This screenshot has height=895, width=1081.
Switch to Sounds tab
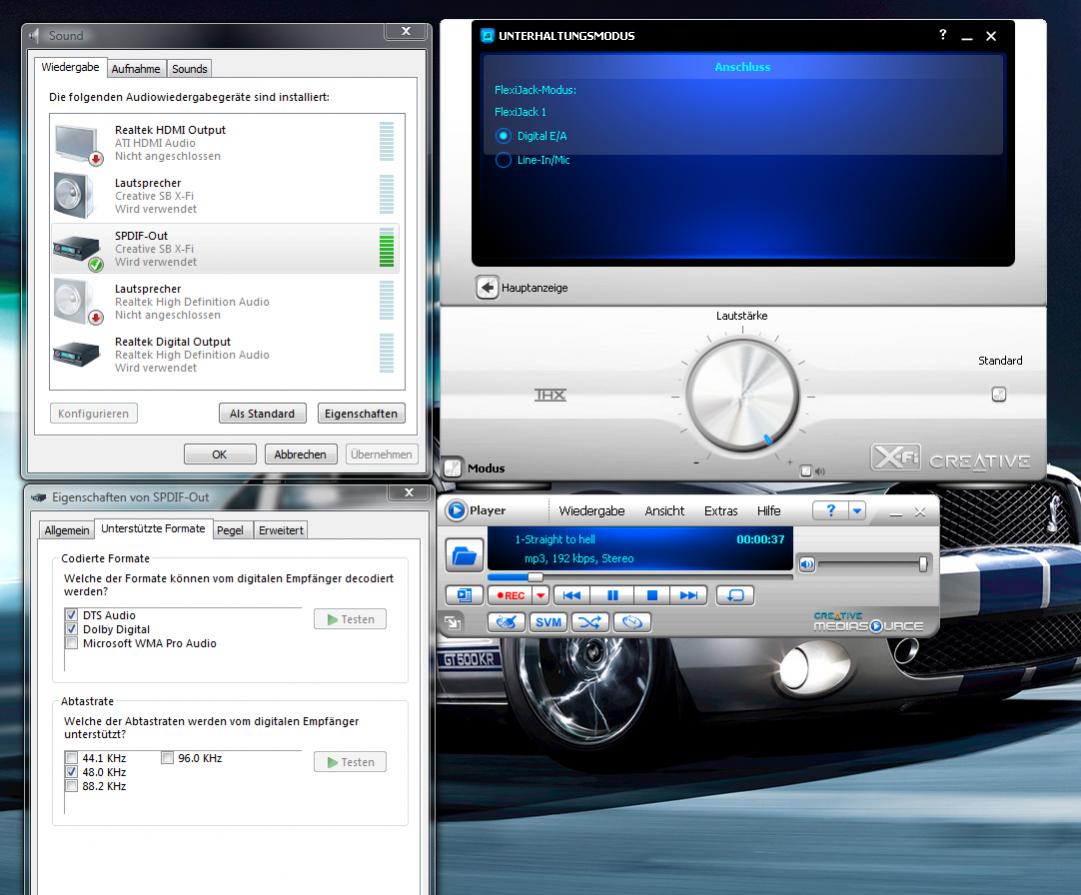(x=190, y=69)
